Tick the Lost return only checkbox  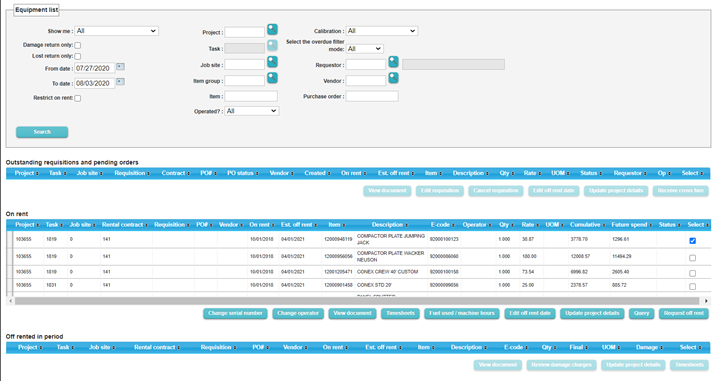click(78, 56)
